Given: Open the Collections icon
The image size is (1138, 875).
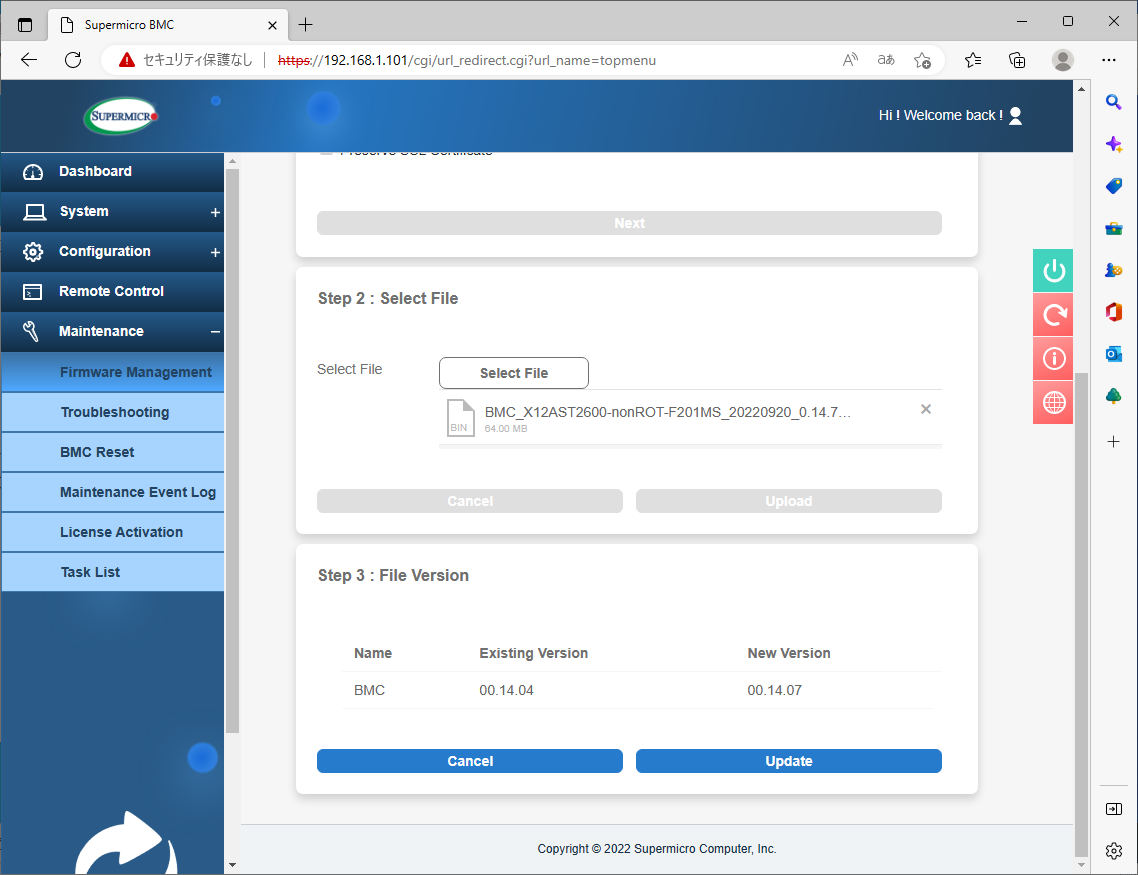Looking at the screenshot, I should point(1018,60).
